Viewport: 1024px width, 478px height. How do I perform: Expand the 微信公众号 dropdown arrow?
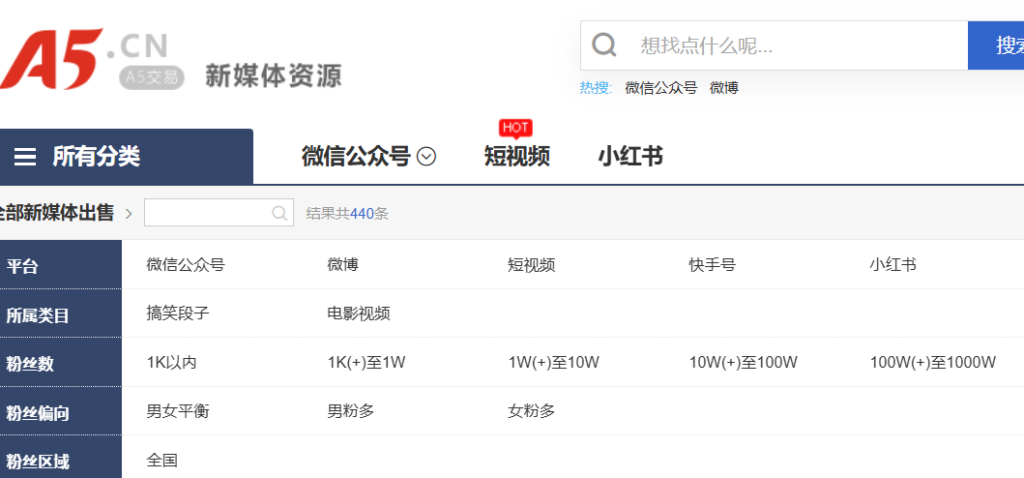point(427,157)
